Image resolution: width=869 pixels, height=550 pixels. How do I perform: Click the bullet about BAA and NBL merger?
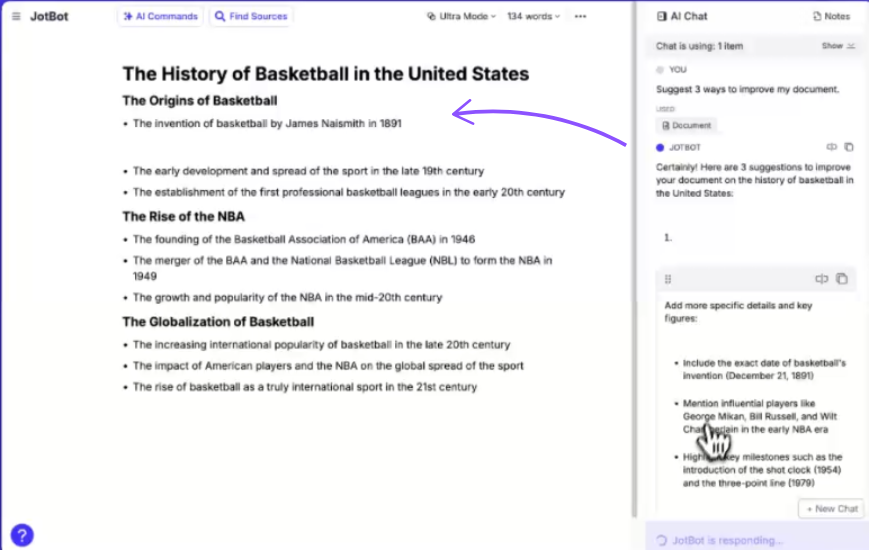click(343, 268)
